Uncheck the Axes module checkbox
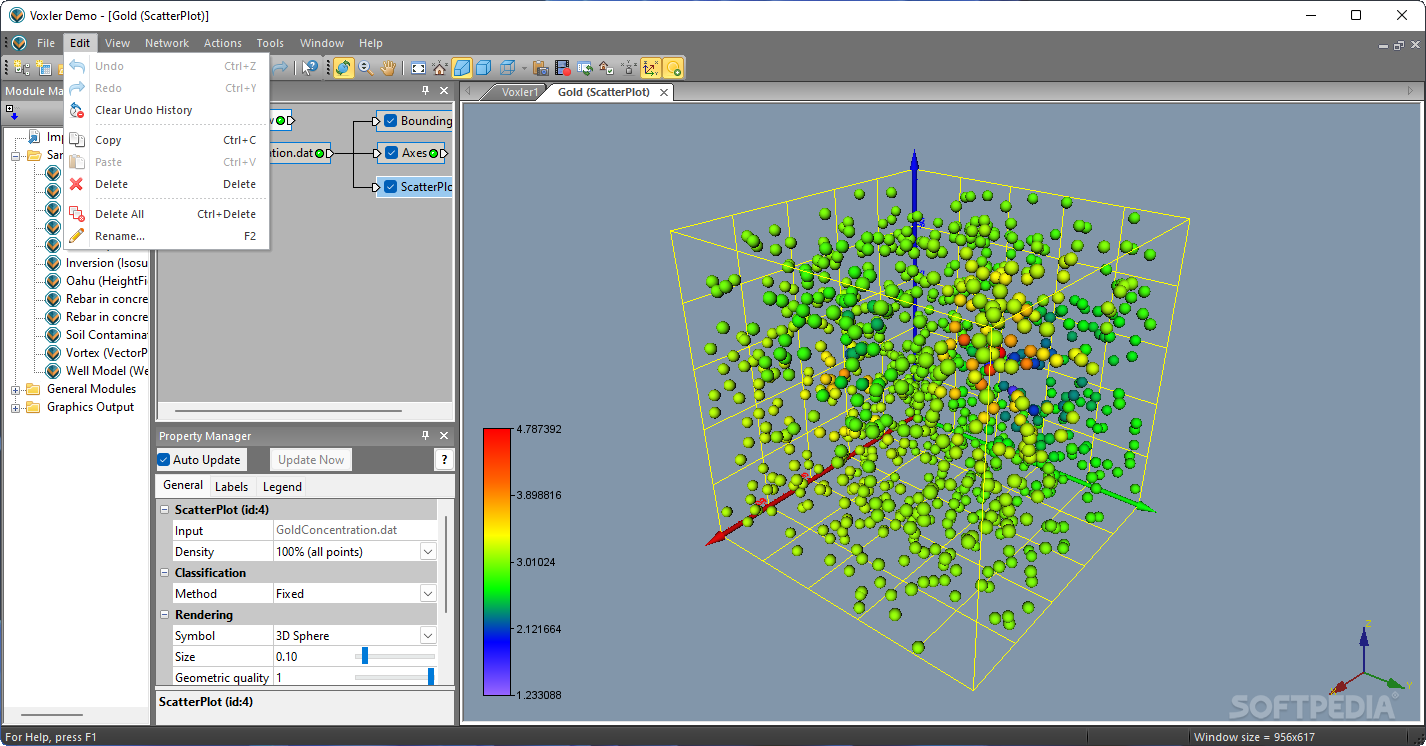Screen dimensions: 1426x746 point(391,153)
